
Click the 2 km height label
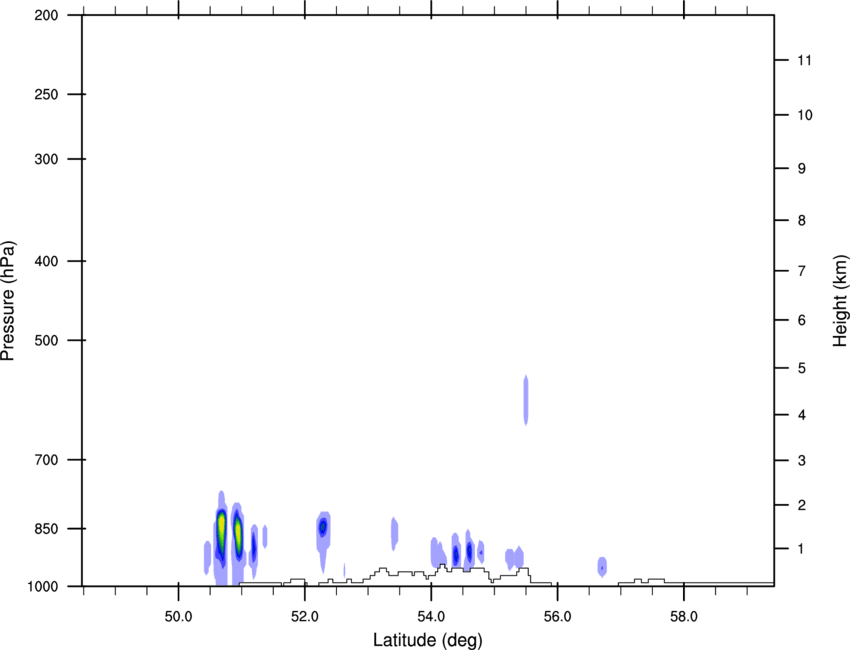click(802, 505)
